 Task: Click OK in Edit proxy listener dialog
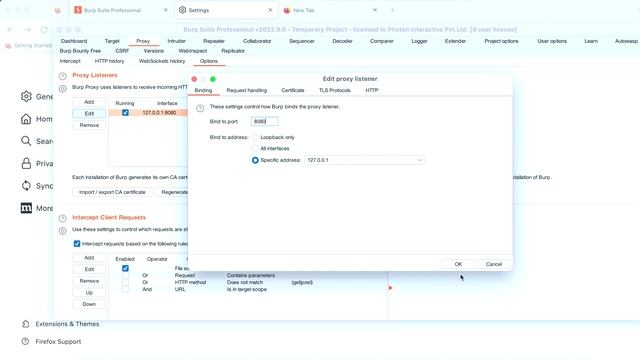point(458,264)
